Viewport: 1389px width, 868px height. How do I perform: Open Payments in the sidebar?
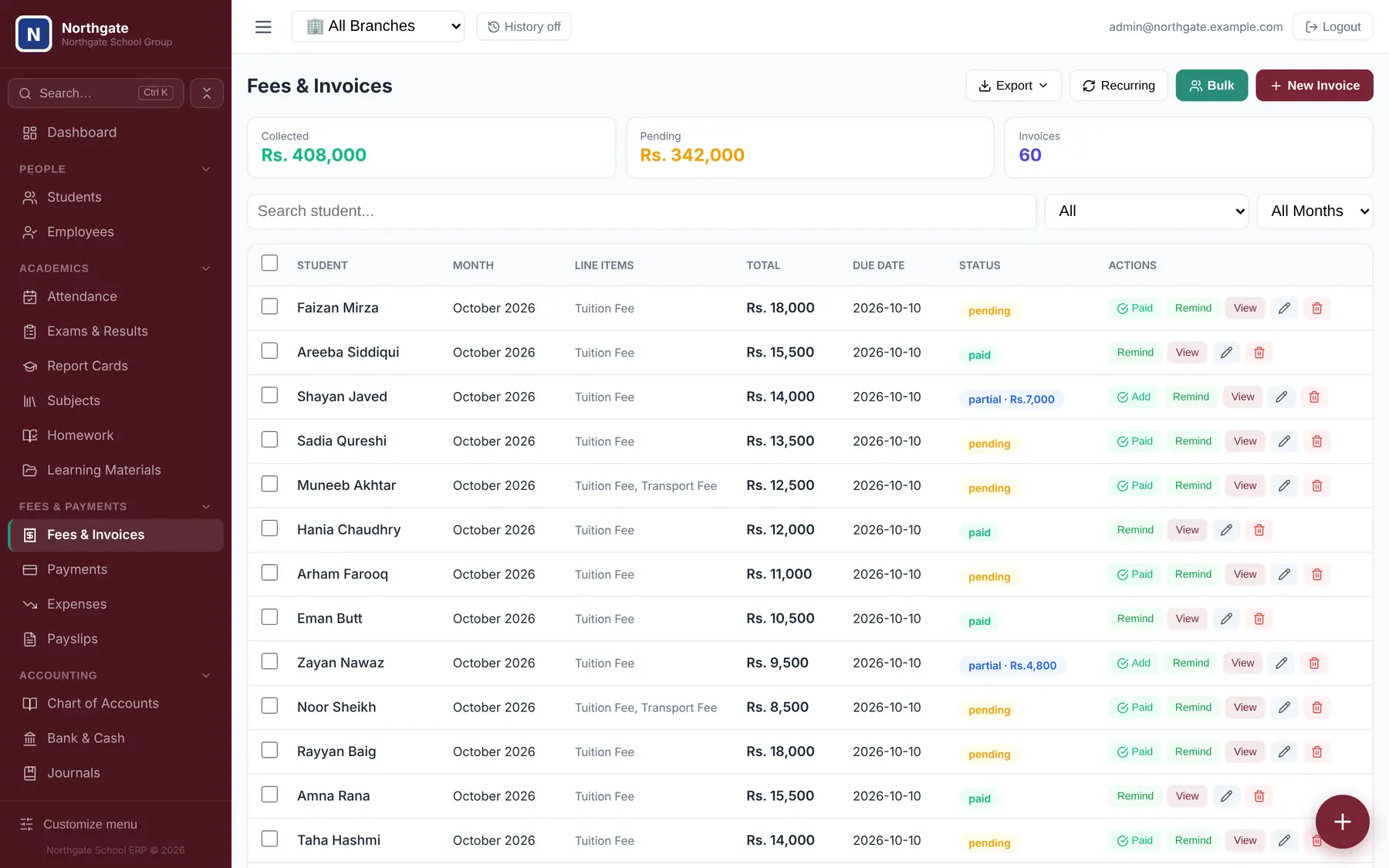(x=116, y=569)
